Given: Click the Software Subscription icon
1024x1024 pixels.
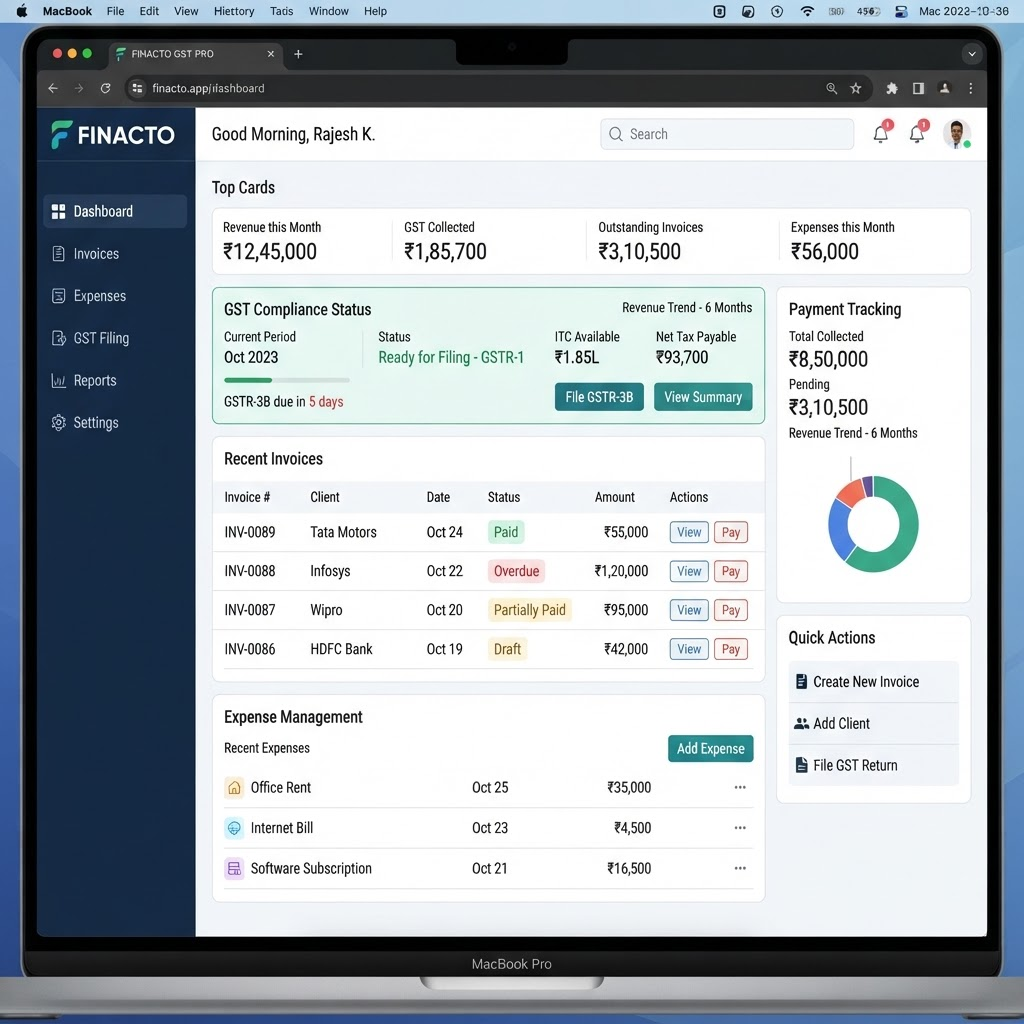Looking at the screenshot, I should pyautogui.click(x=234, y=869).
